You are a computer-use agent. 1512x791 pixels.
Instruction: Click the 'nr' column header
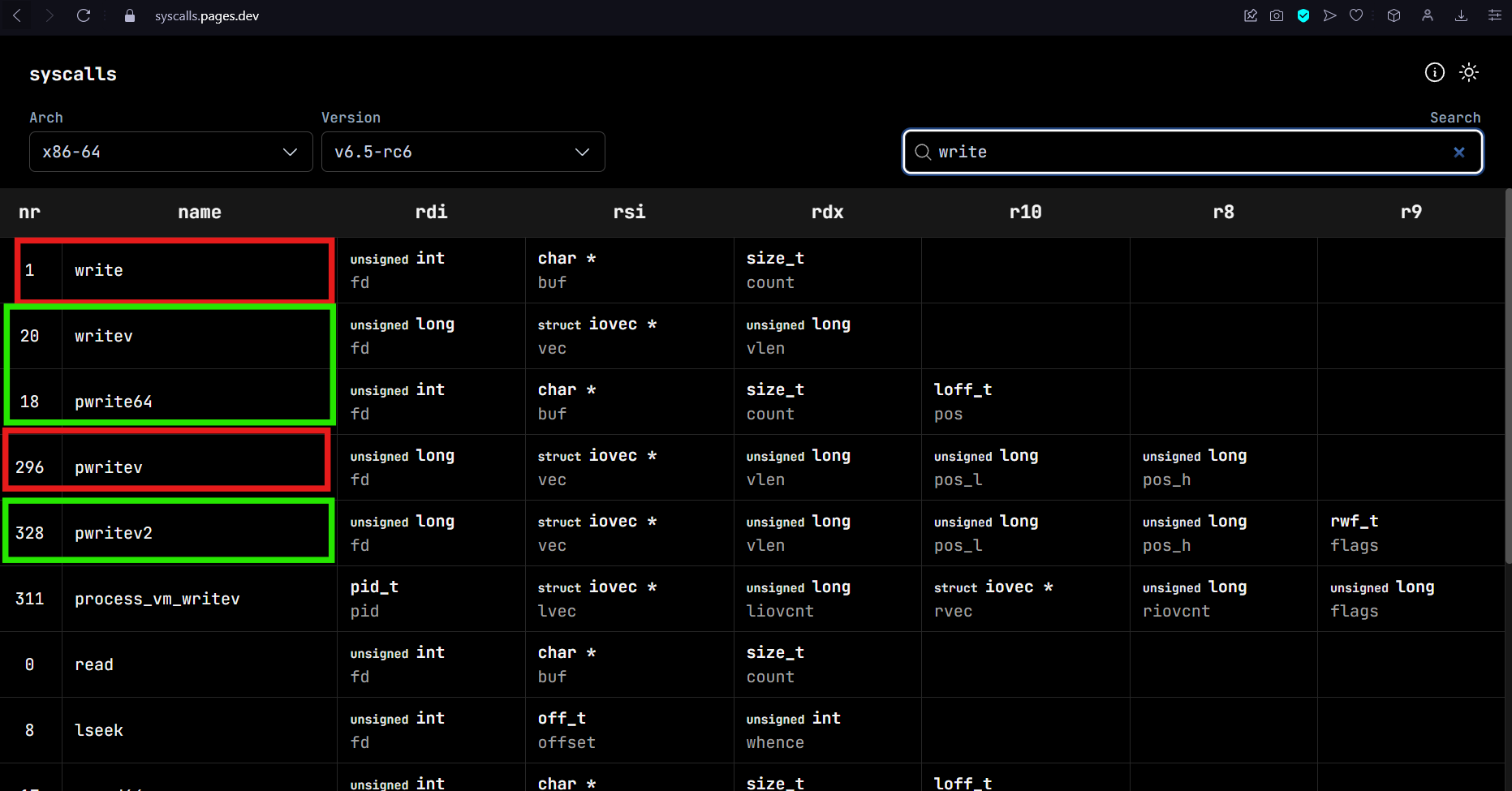click(29, 213)
